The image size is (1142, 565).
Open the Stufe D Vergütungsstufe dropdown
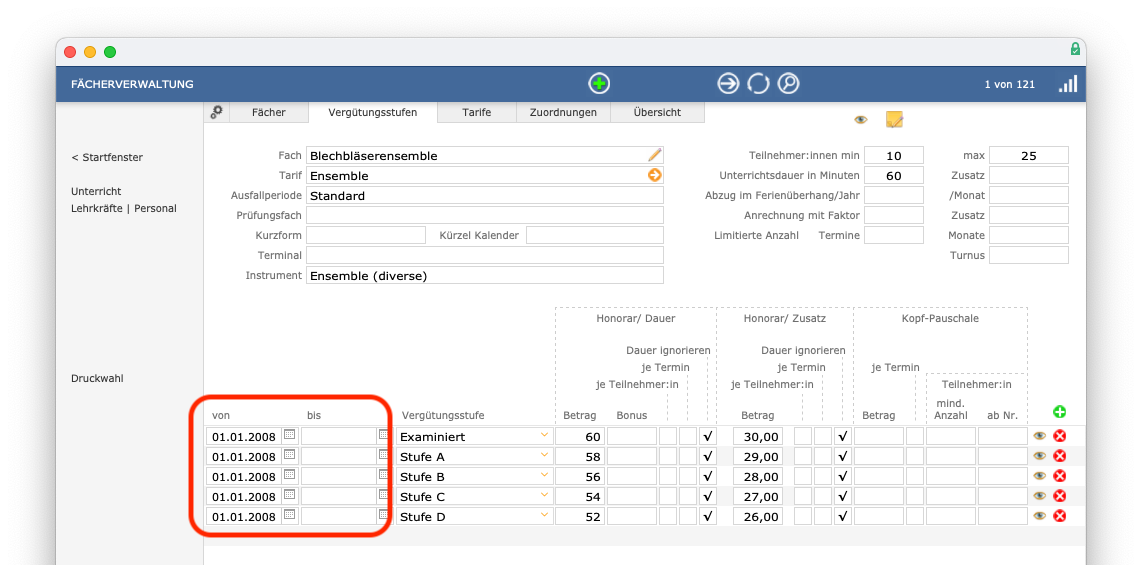tap(544, 515)
